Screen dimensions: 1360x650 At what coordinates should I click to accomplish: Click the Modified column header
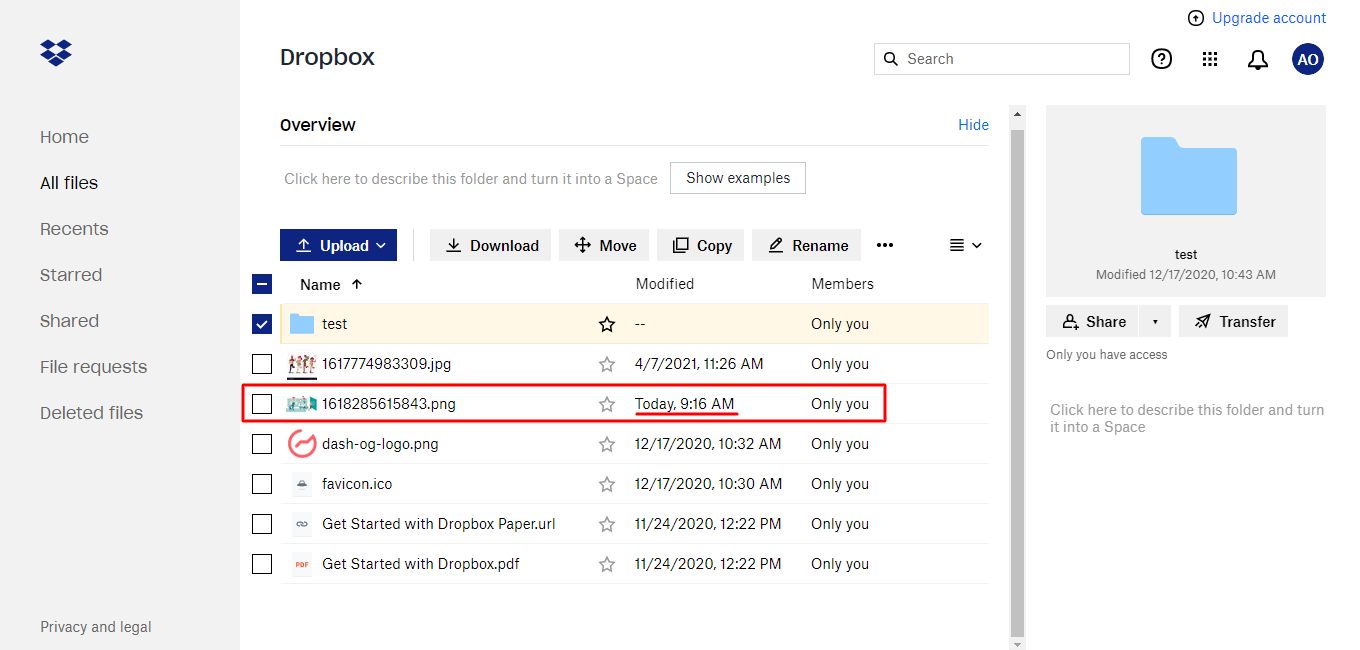click(x=665, y=284)
